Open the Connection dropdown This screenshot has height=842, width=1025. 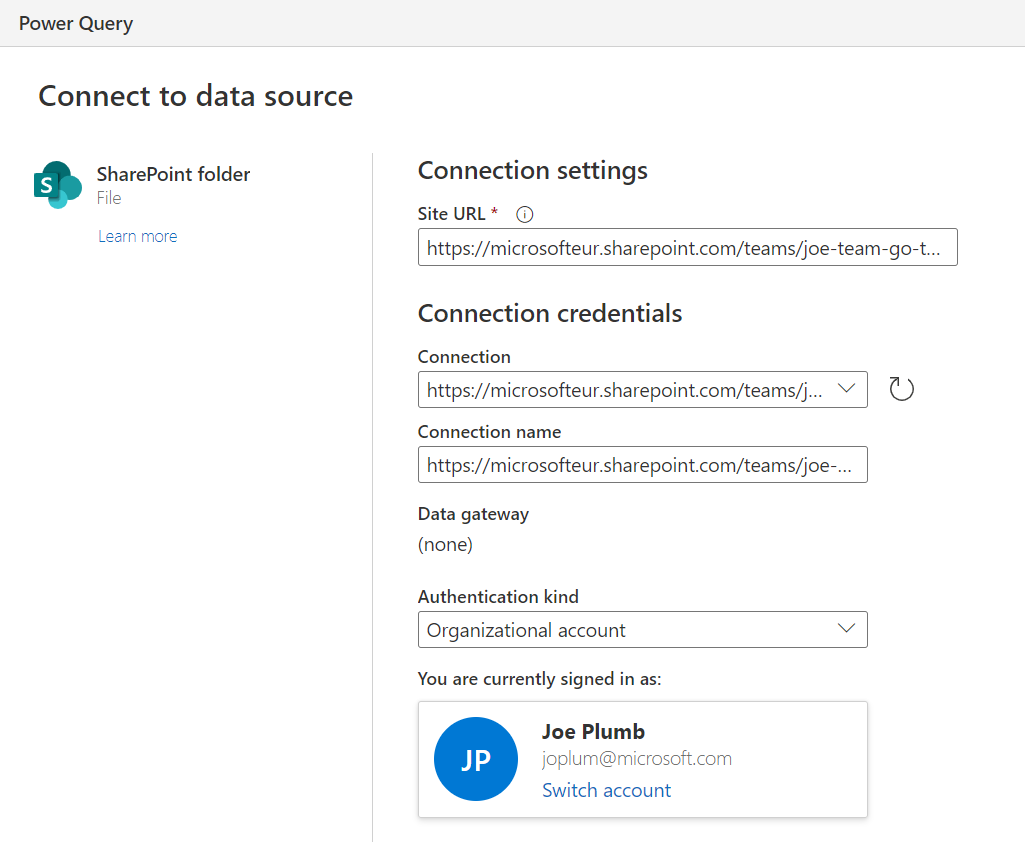(643, 390)
